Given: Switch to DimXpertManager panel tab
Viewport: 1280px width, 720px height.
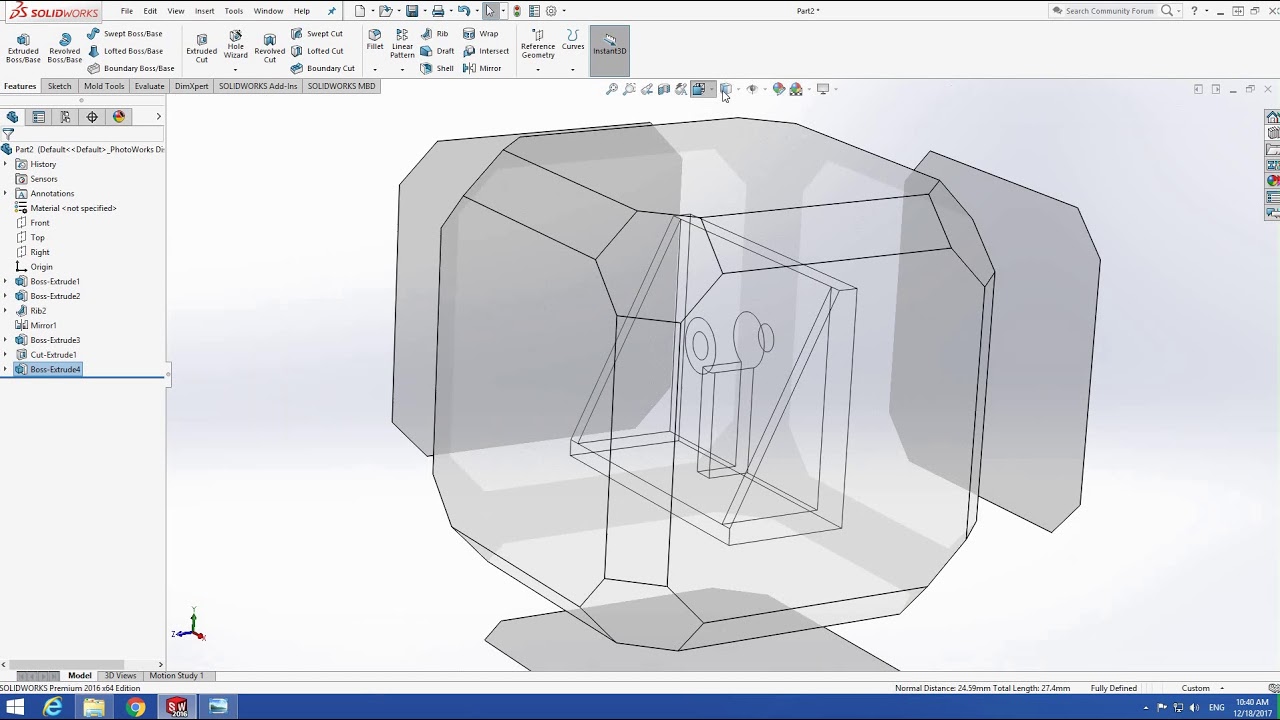Looking at the screenshot, I should (92, 117).
